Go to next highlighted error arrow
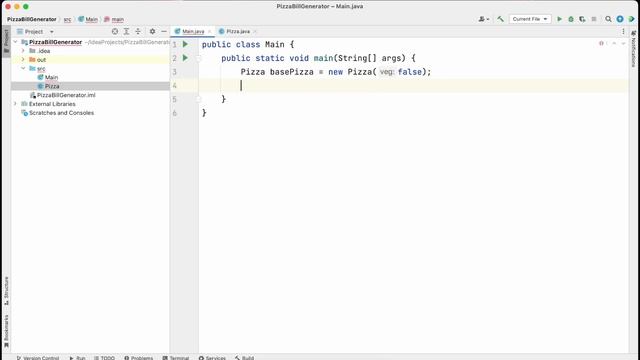The height and width of the screenshot is (360, 640). [623, 43]
